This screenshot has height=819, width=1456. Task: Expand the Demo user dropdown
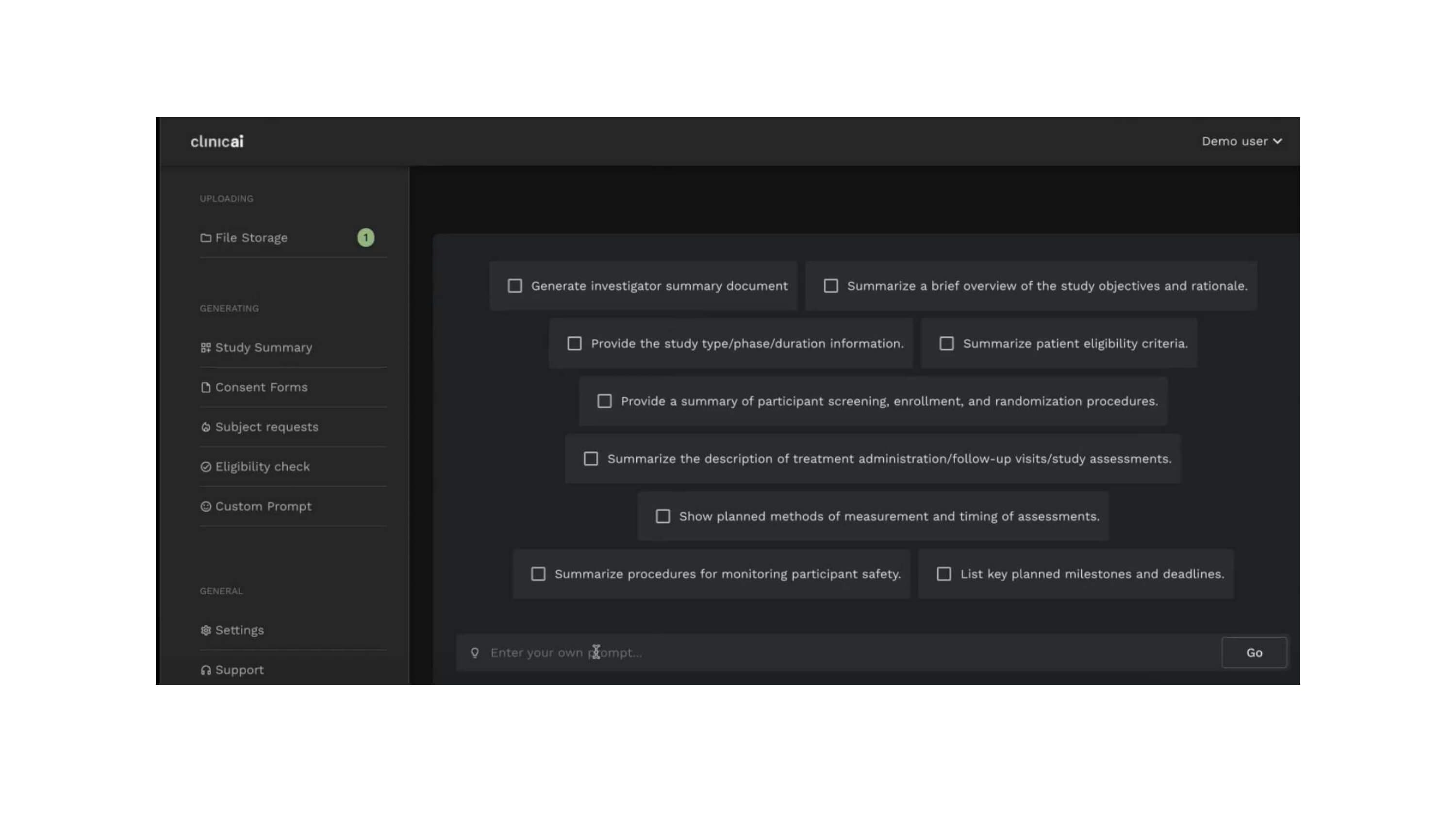point(1241,141)
